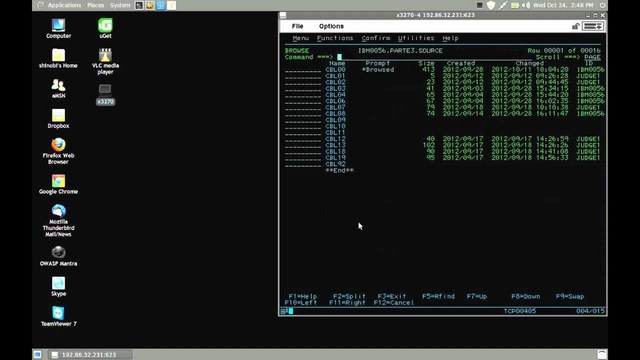Click the power/shutdown icon in the top panel
The width and height of the screenshot is (640, 360).
click(602, 5)
